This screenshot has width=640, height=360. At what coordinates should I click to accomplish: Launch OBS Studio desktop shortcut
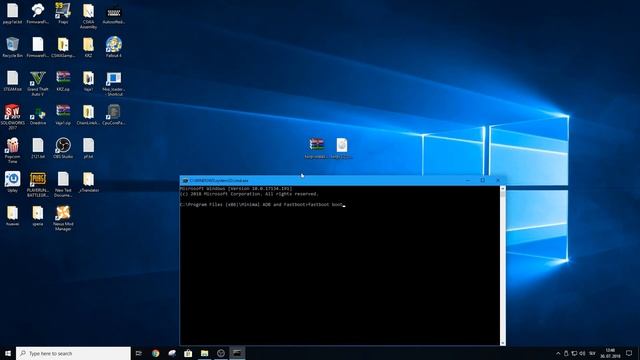63,148
